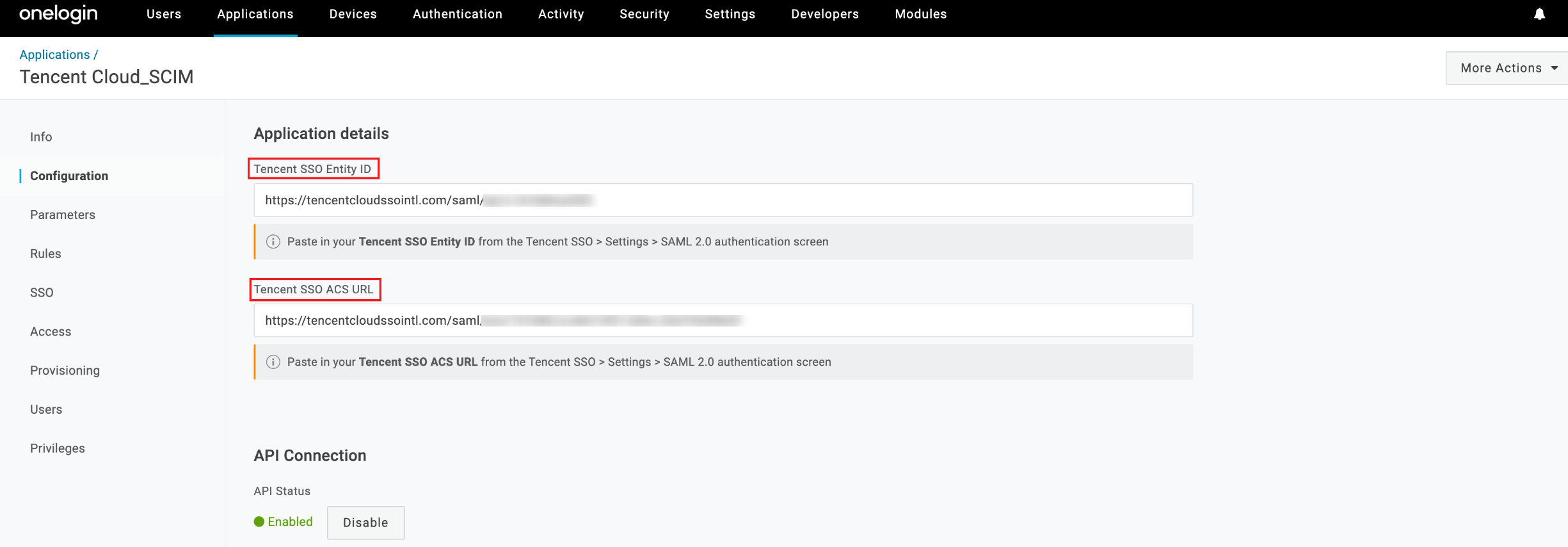Click the ACS URL paste instruction text
This screenshot has width=1568, height=547.
coord(559,362)
